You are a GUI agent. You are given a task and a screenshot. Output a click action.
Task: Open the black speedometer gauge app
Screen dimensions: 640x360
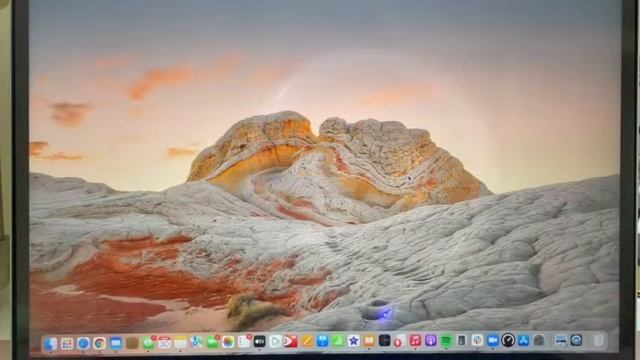tap(508, 340)
